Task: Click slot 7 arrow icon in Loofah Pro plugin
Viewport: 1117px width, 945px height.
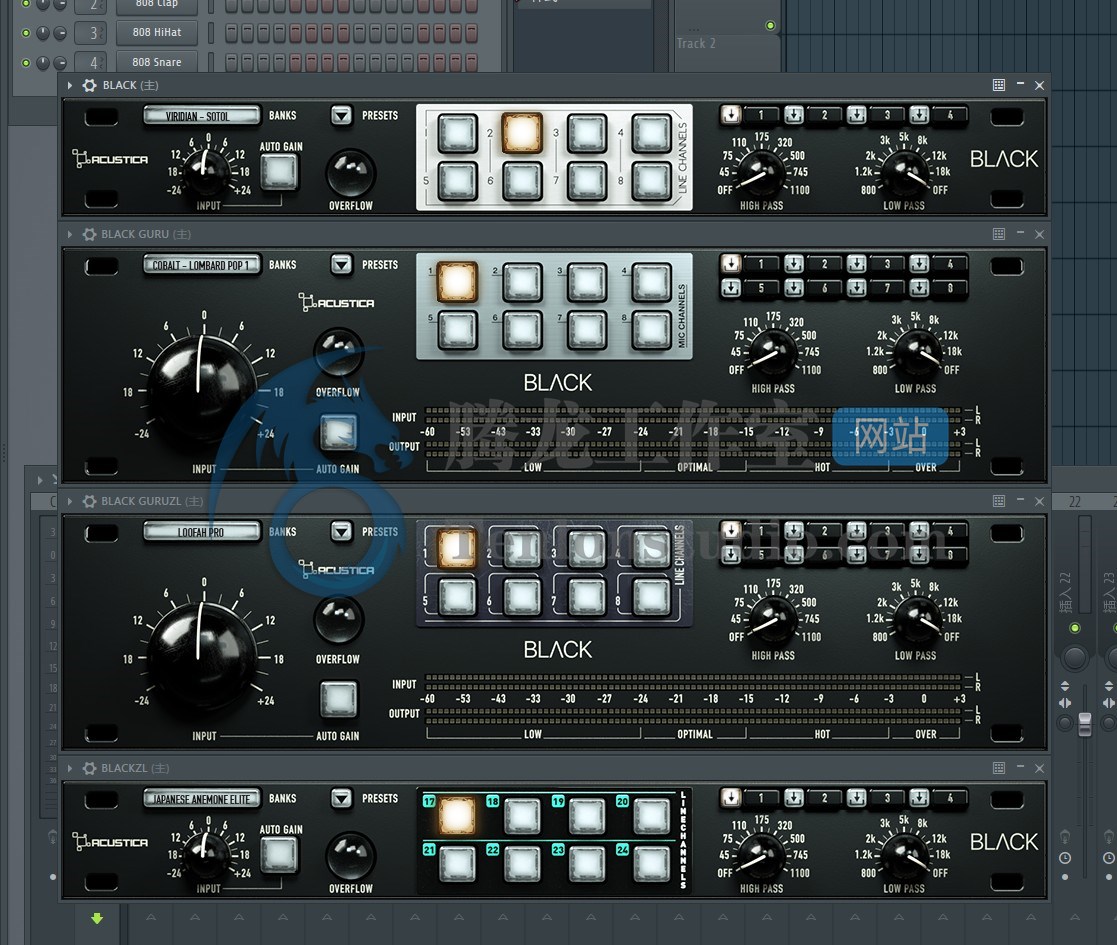Action: pos(856,555)
